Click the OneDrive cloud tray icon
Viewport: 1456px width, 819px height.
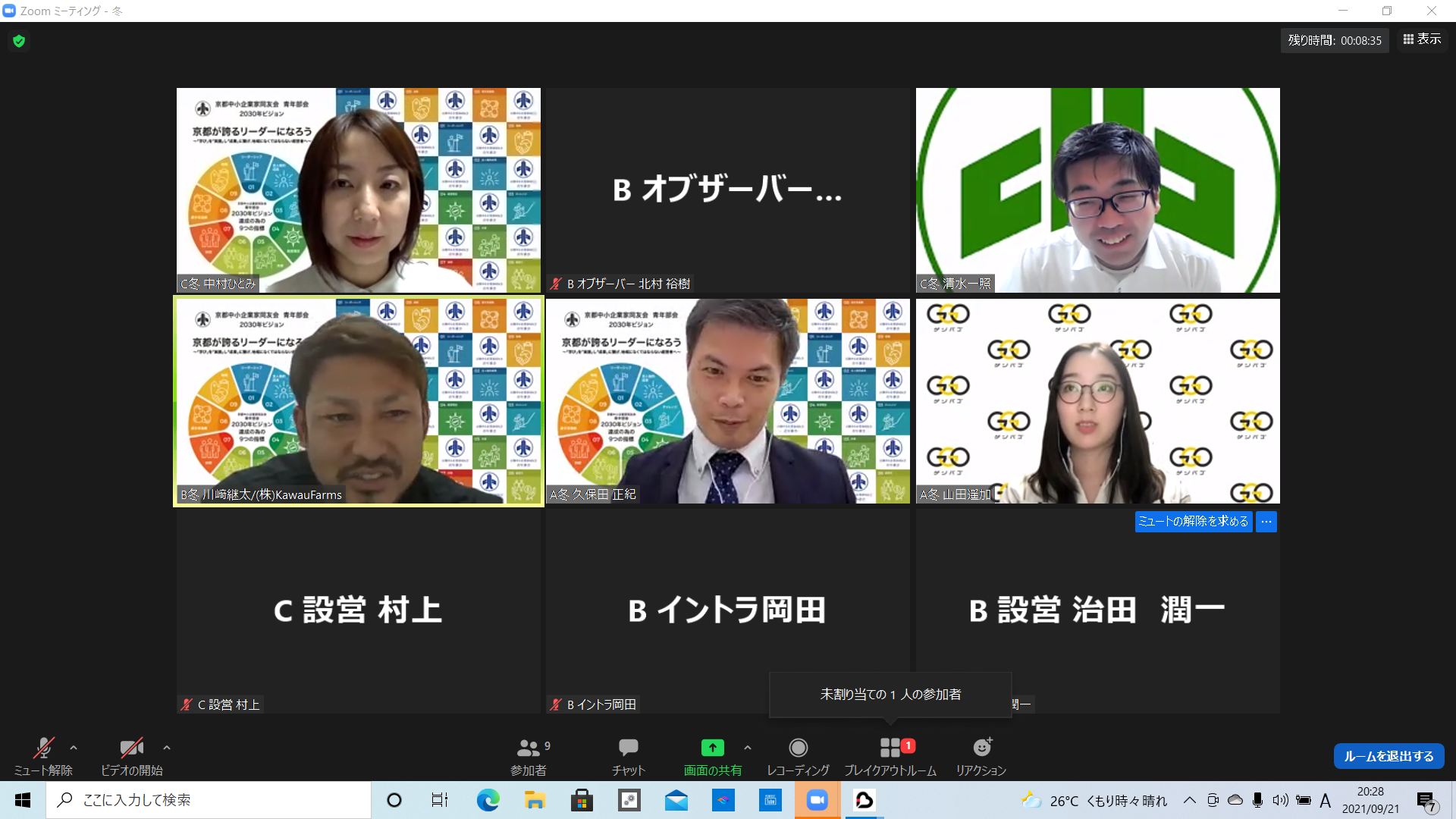point(1235,800)
